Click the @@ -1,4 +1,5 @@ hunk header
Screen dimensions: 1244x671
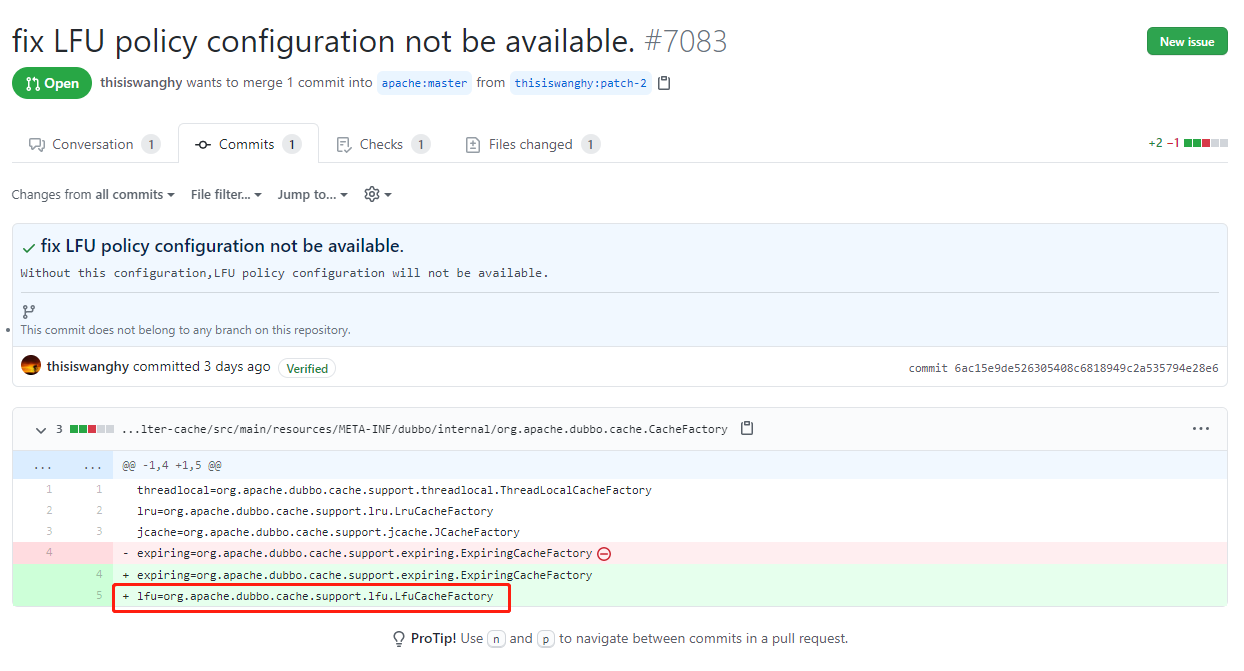[x=172, y=466]
